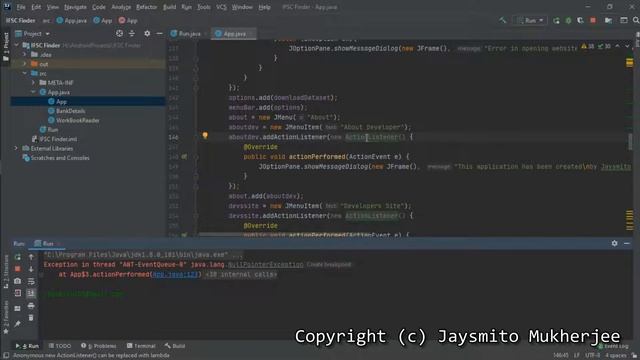Open Project panel settings gear
Screen dimensions: 640x360
pos(147,33)
